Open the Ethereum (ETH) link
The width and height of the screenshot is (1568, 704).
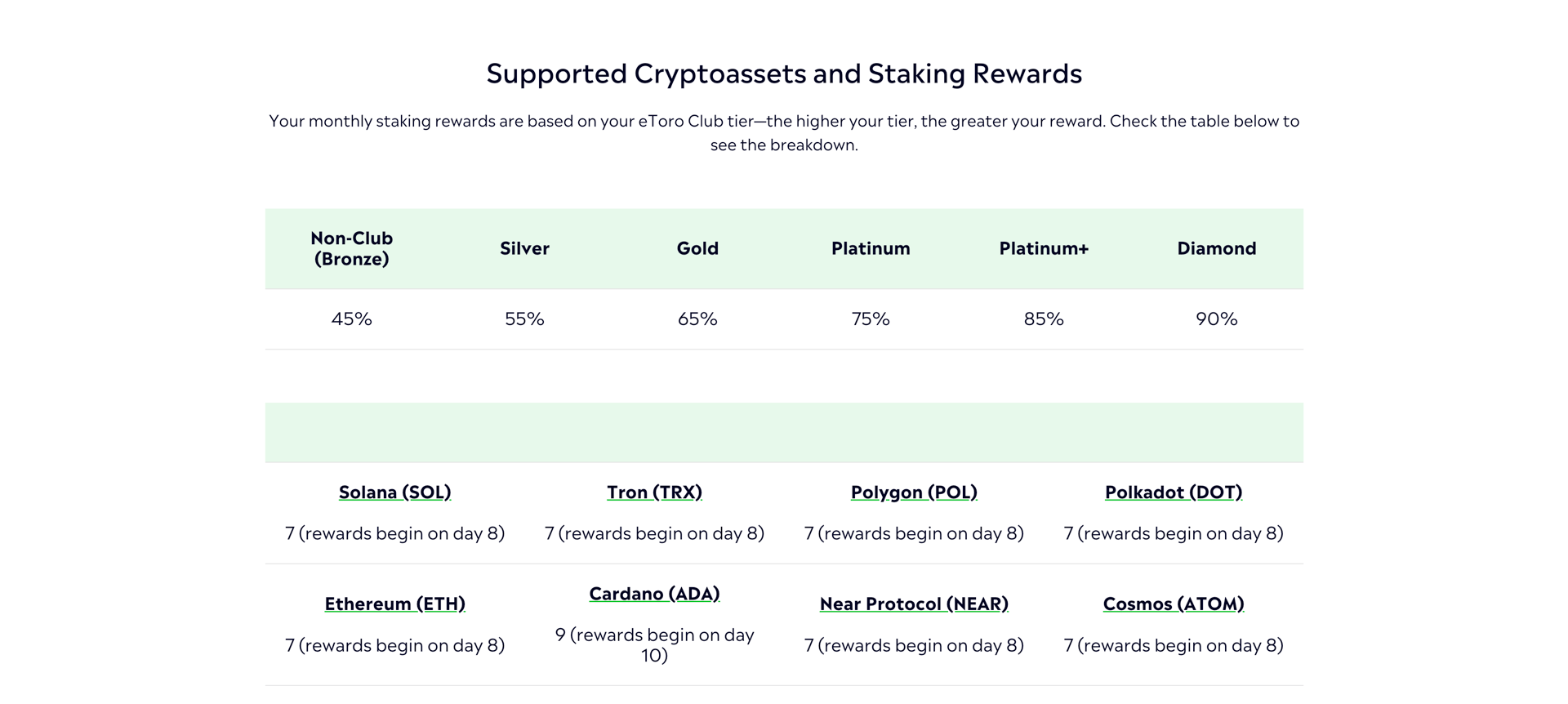394,604
